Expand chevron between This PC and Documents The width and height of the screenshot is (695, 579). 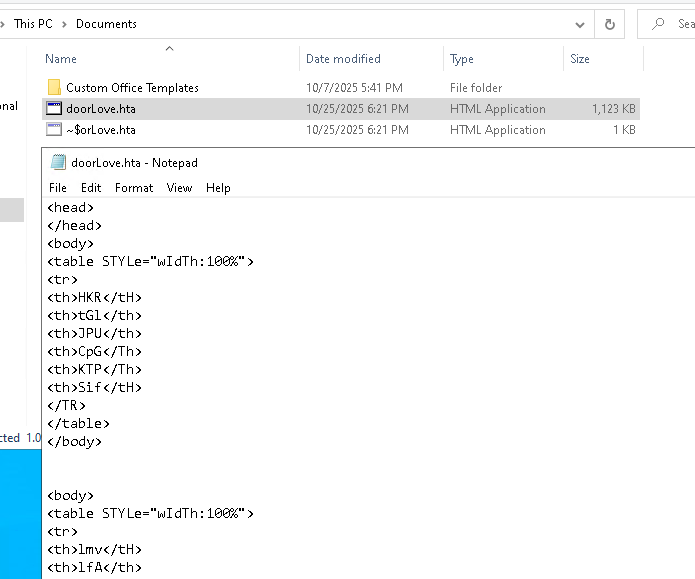(66, 24)
